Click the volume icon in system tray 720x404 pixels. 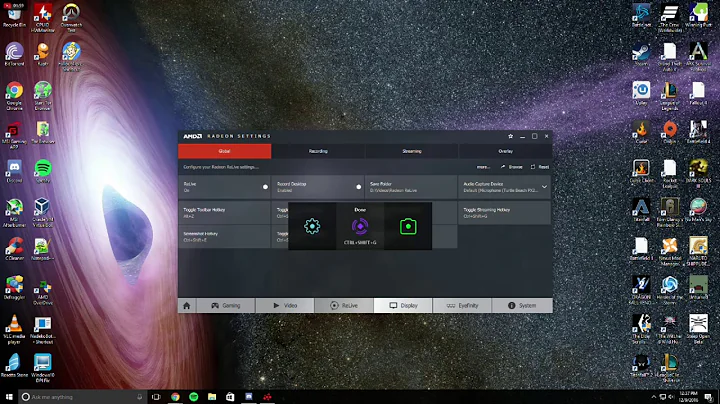671,397
